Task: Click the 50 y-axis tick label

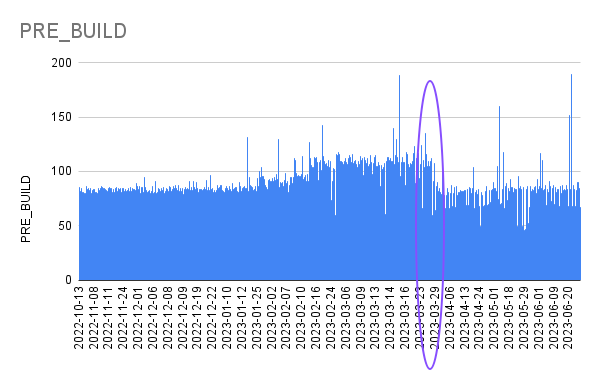Action: [65, 226]
